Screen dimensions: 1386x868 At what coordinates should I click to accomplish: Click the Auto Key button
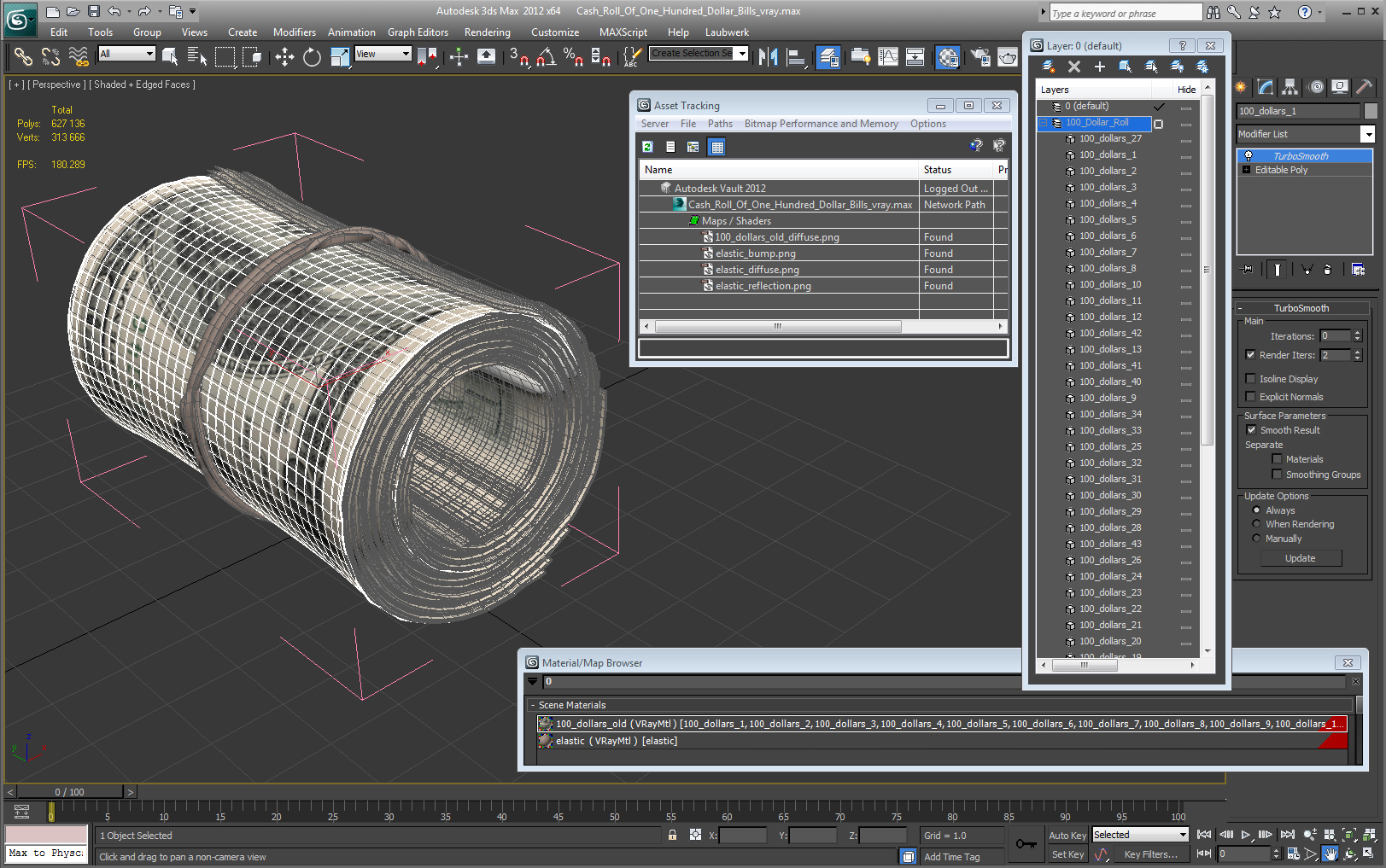1067,836
